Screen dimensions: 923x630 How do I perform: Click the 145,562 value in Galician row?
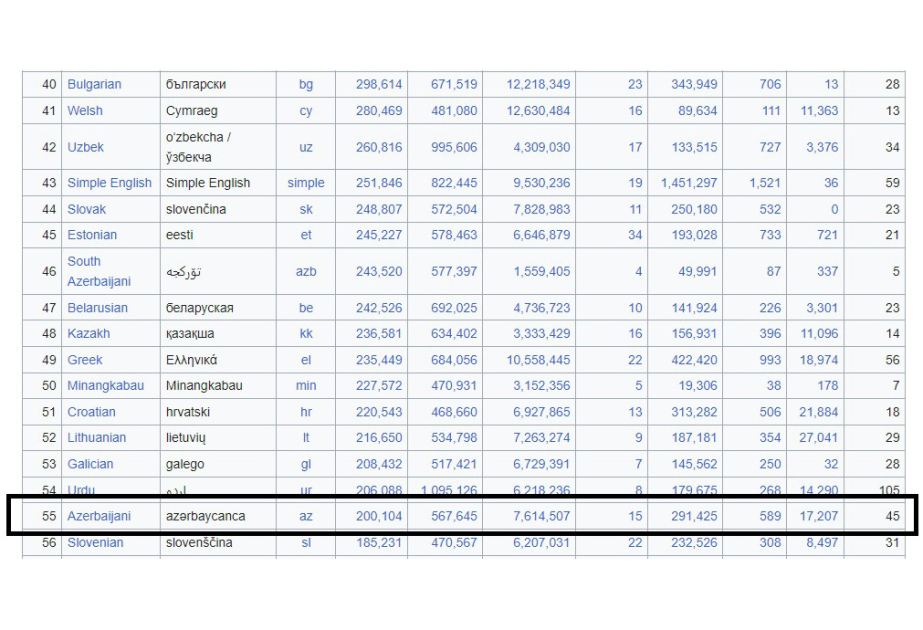(x=695, y=464)
